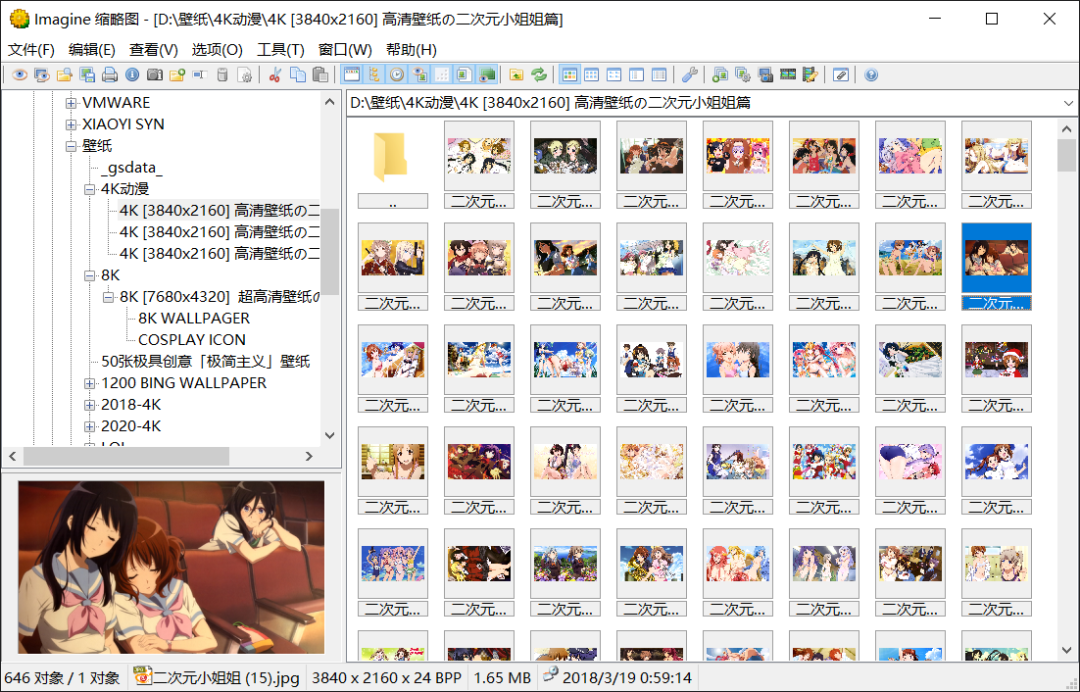Expand the VMWARE tree node

pos(71,103)
